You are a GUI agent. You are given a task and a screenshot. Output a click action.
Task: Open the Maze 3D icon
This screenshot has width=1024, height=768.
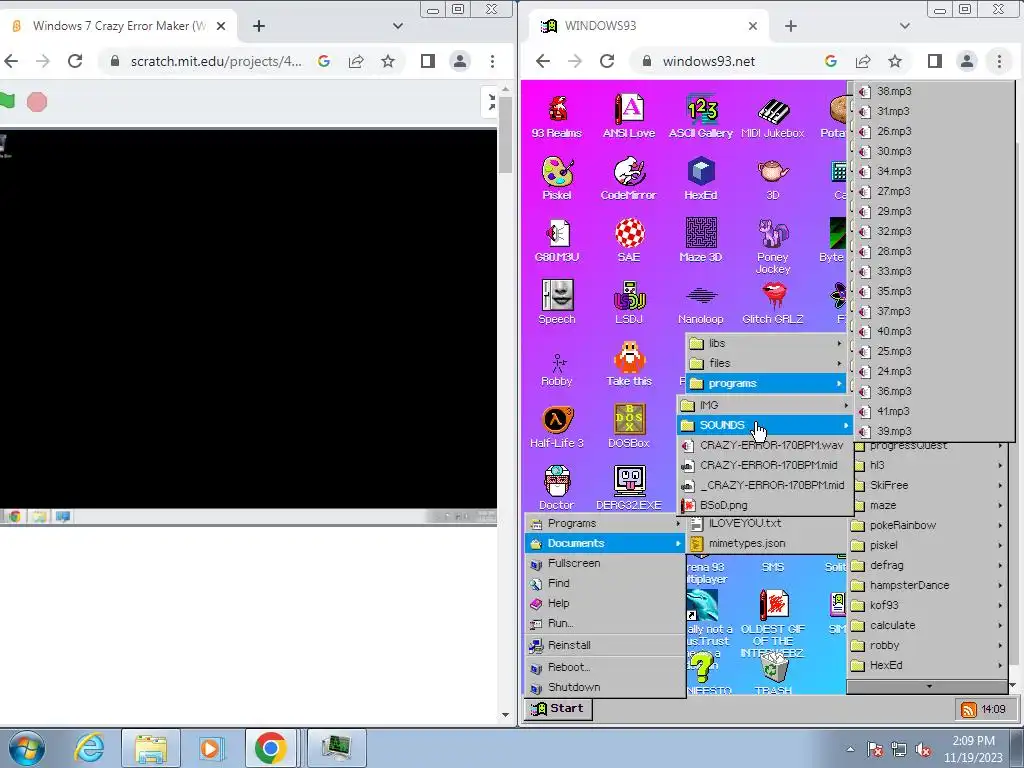(701, 240)
